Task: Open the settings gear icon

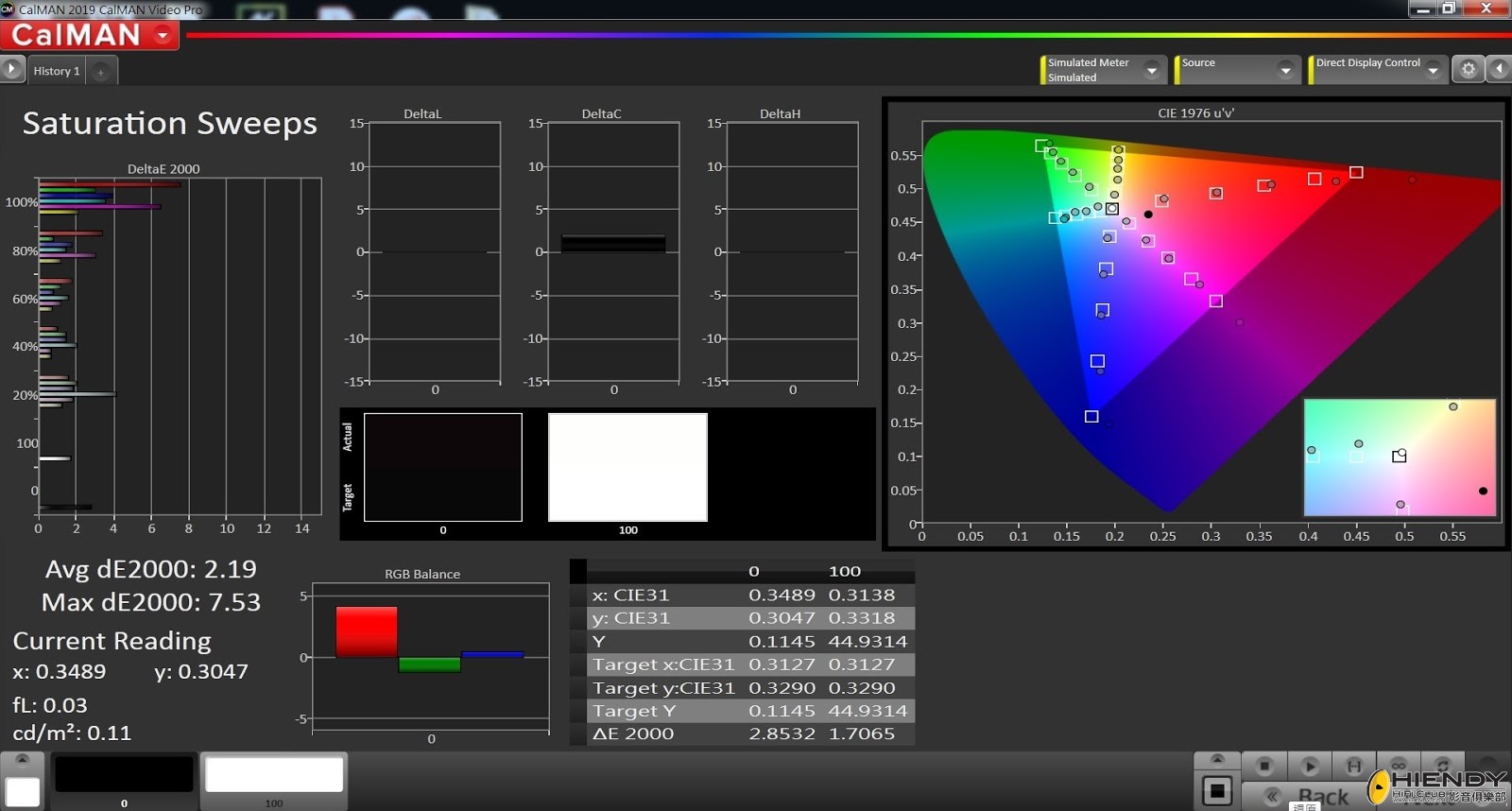Action: 1468,69
